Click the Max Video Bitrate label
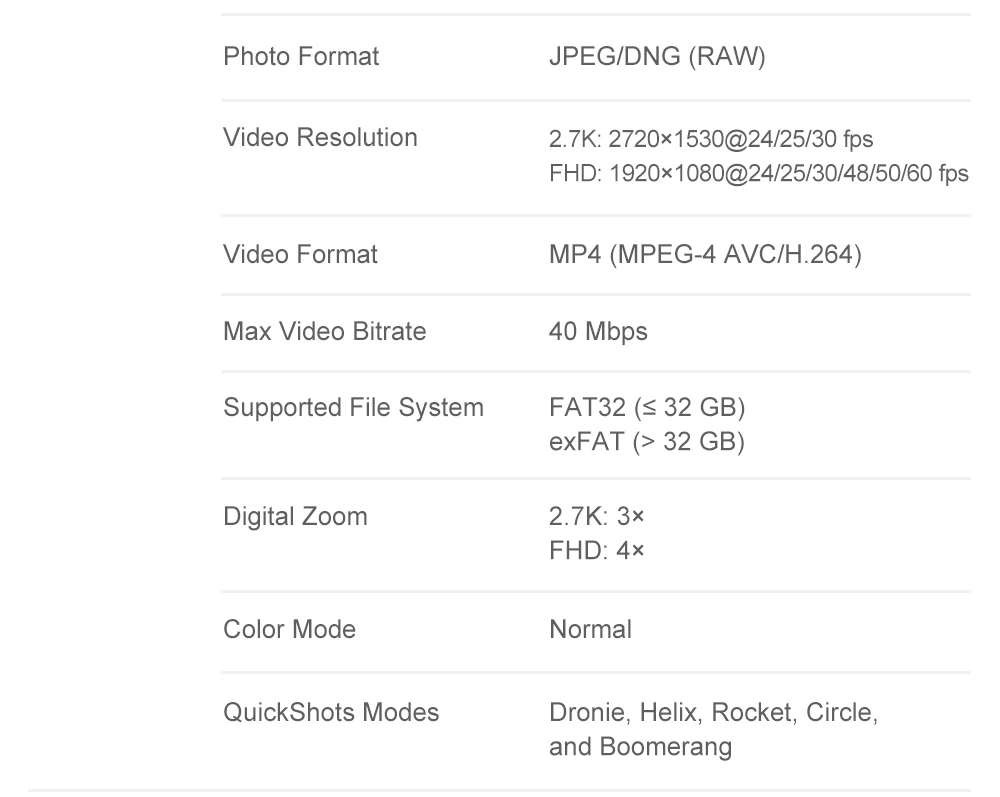Screen dimensions: 1000x797 pos(324,331)
